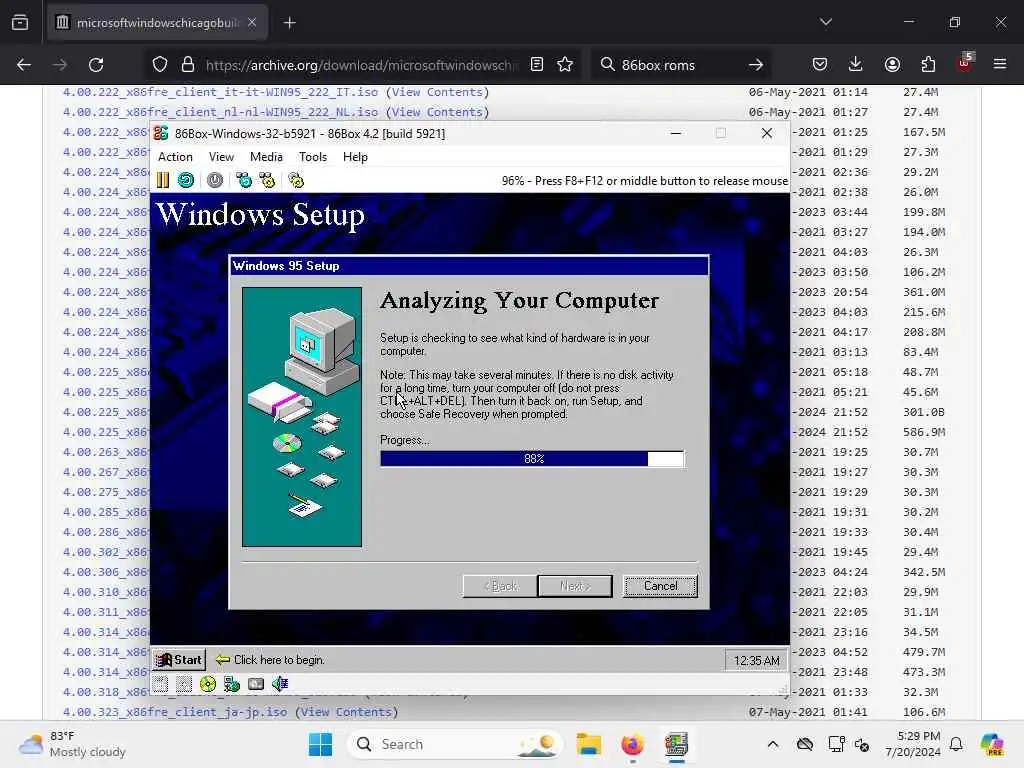Image resolution: width=1024 pixels, height=768 pixels.
Task: Close the microsoftwindowschicagobuilds tab
Action: pos(252,23)
